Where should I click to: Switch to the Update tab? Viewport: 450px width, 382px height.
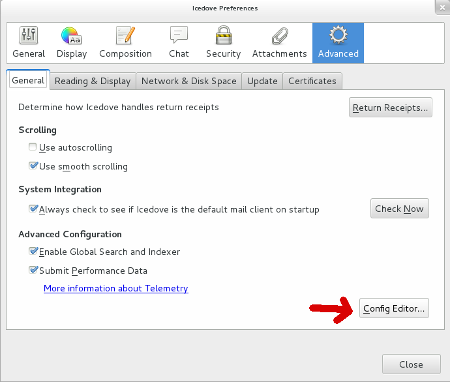[x=262, y=81]
